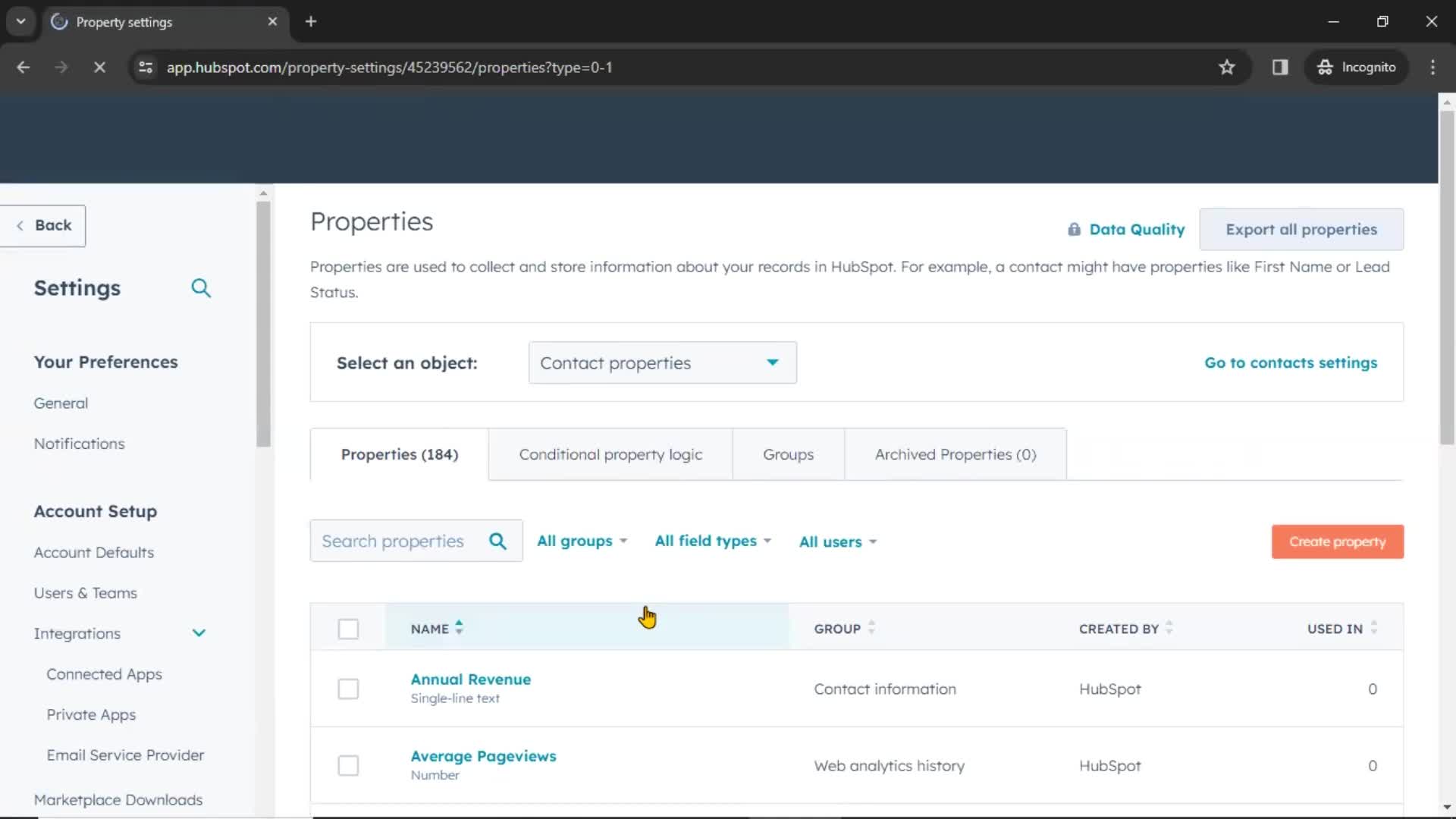Check the Average Pageviews row checkbox
The height and width of the screenshot is (819, 1456).
348,765
